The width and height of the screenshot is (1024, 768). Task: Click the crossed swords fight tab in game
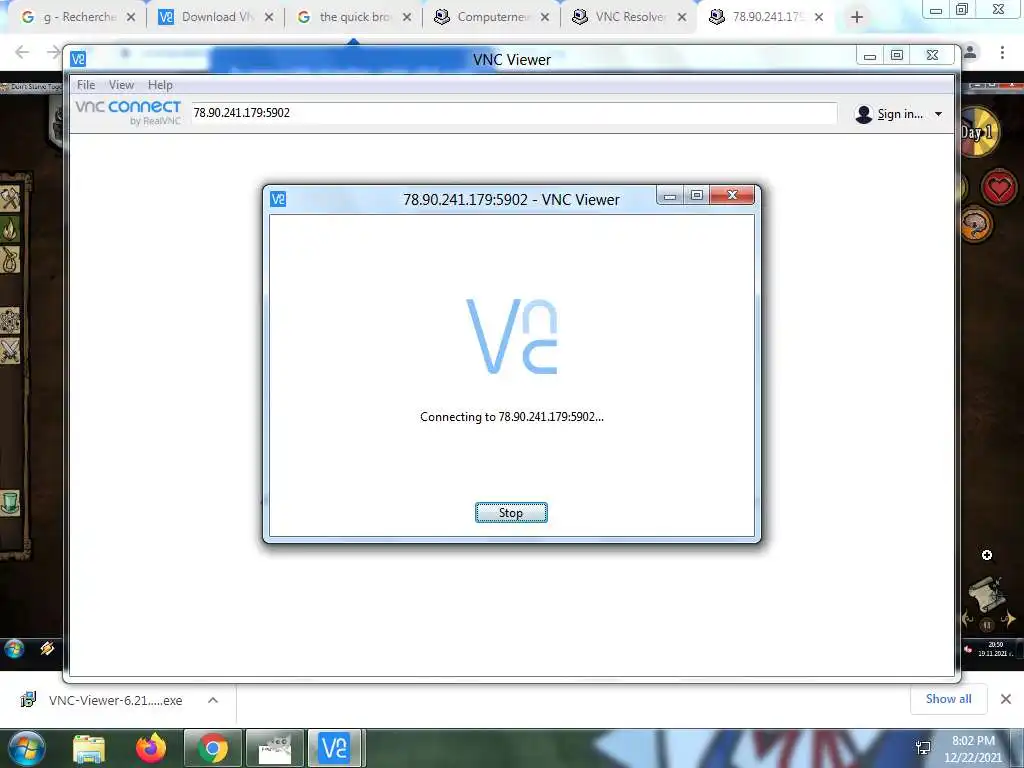[x=10, y=351]
